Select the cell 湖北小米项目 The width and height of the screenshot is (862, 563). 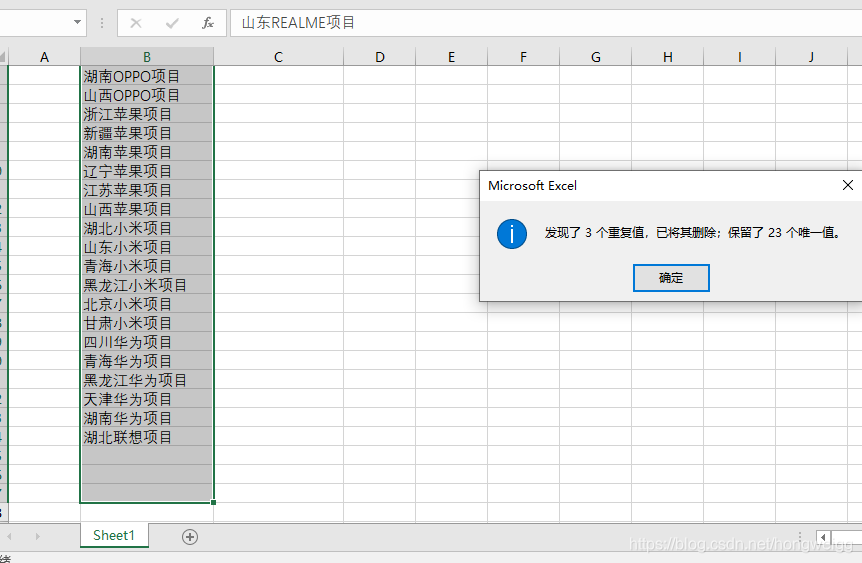click(147, 228)
